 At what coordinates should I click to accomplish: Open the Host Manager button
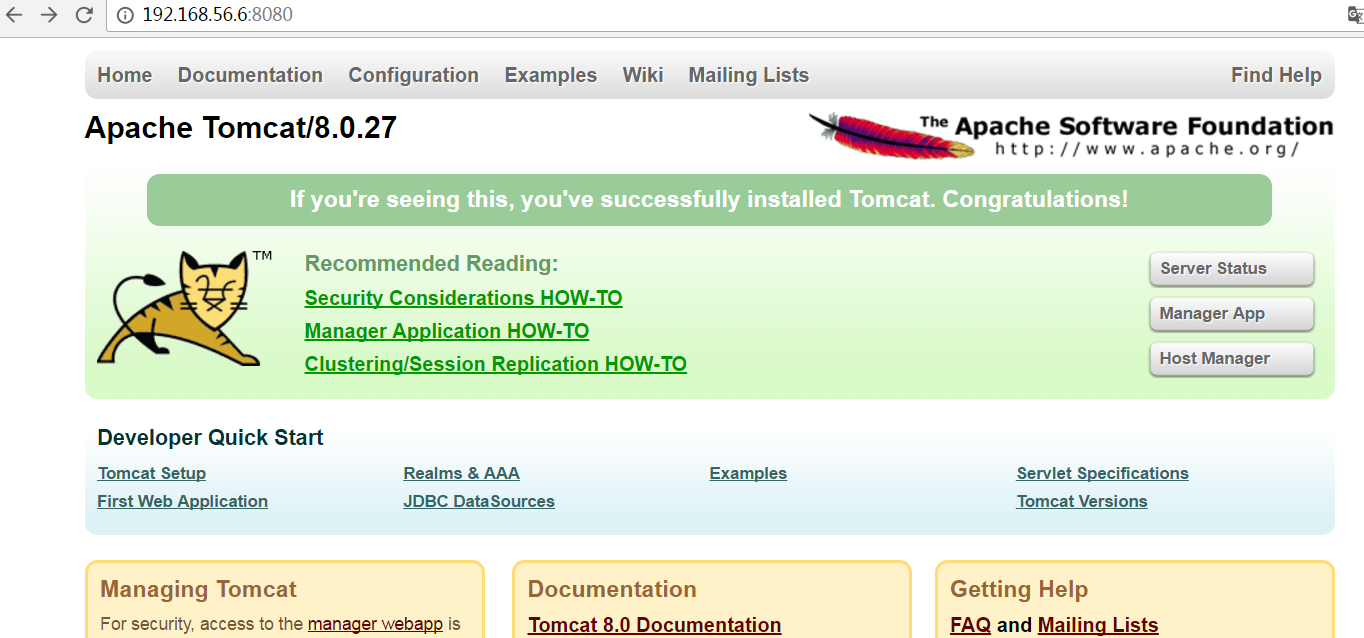(1231, 359)
